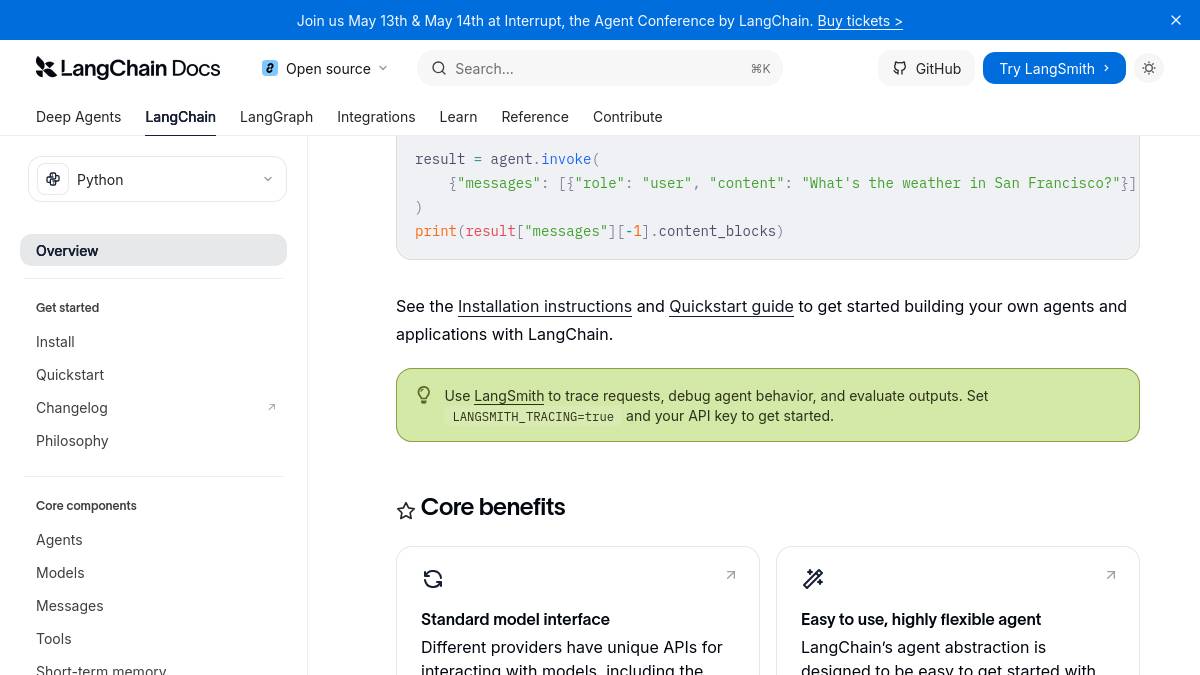
Task: Click the Buy tickets link in banner
Action: pyautogui.click(x=860, y=20)
